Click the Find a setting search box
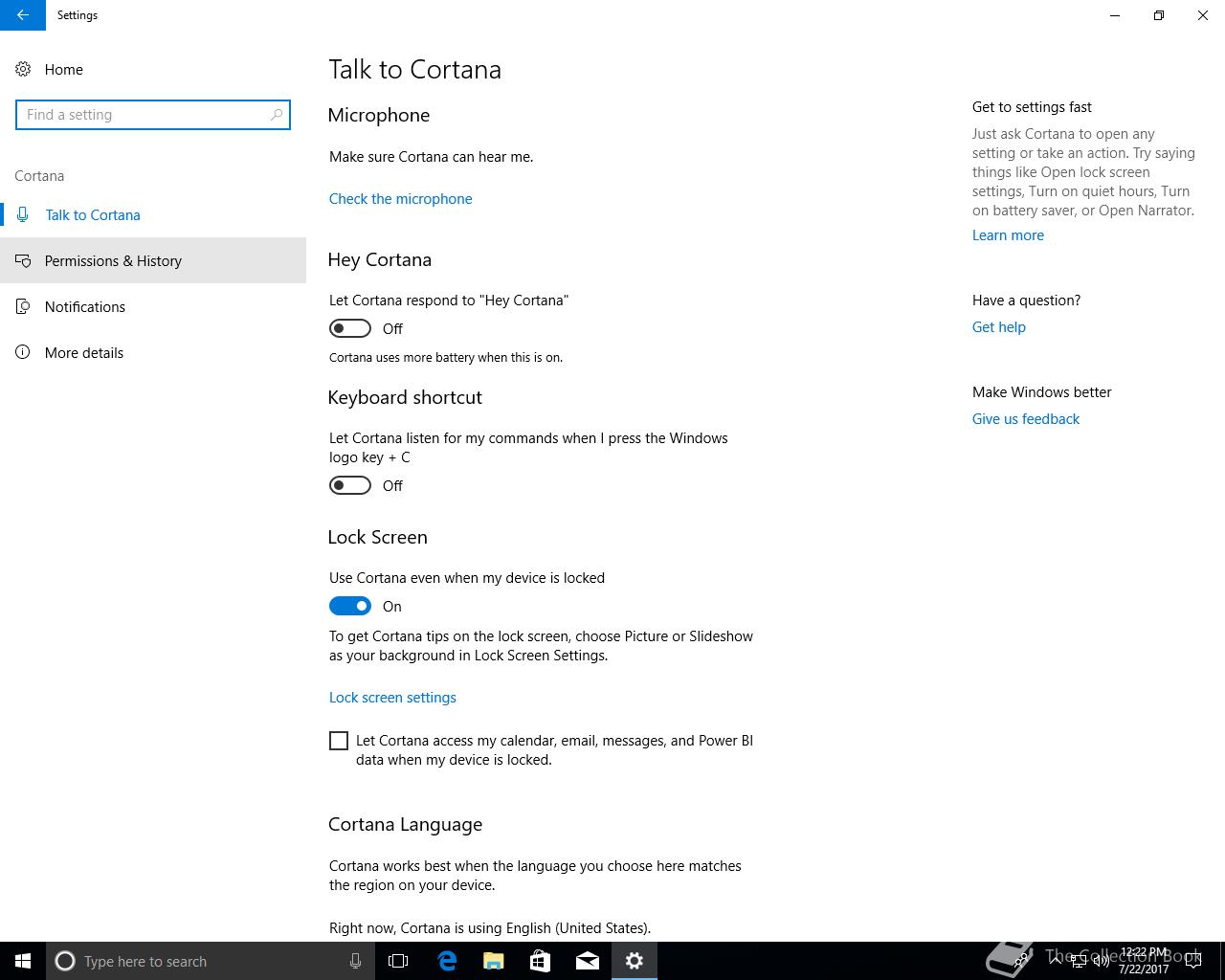This screenshot has width=1225, height=980. point(153,115)
